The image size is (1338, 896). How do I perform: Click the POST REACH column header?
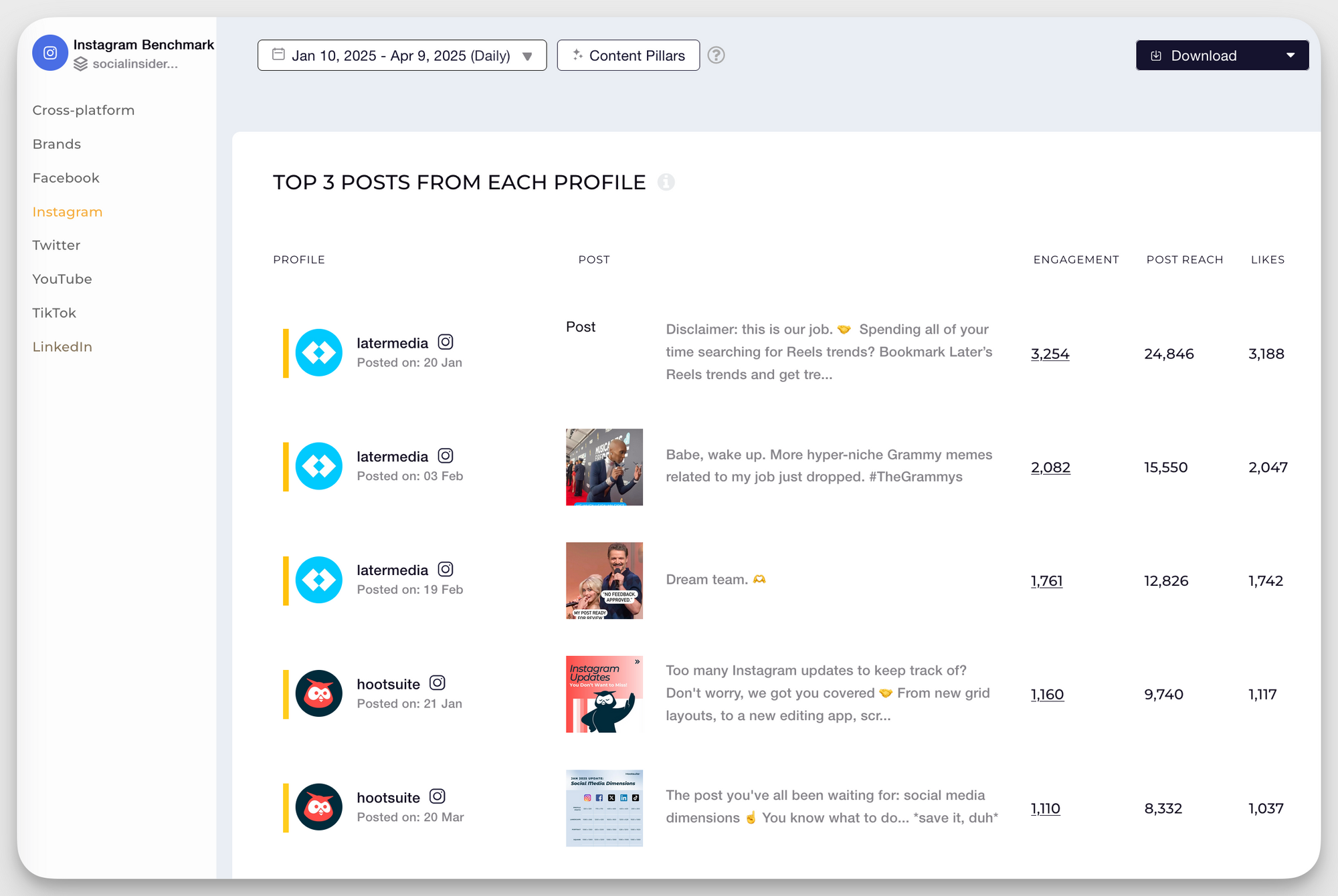point(1185,259)
